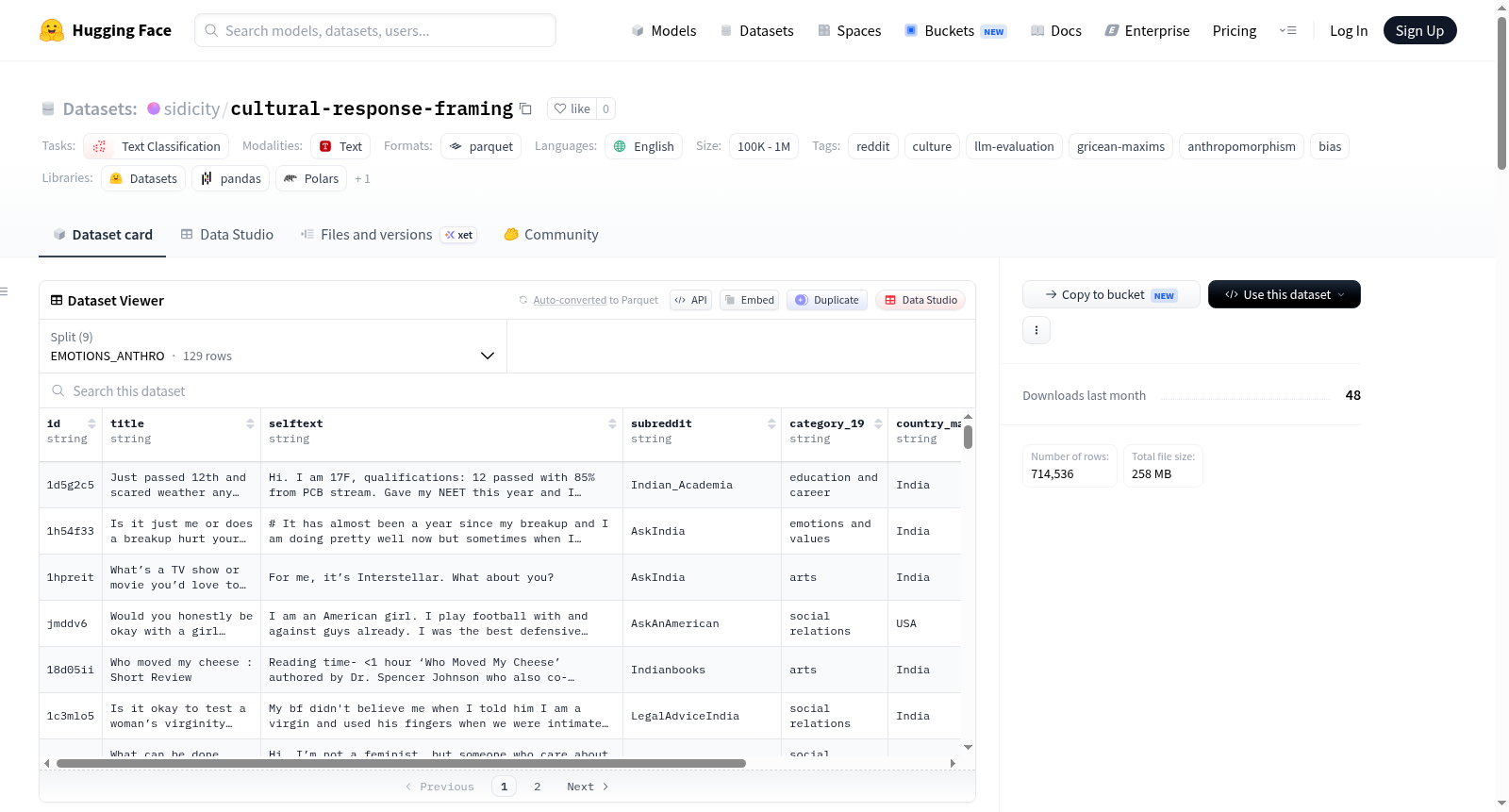Expand the Split EMOTIONS_ANTHRO dropdown

[x=273, y=346]
